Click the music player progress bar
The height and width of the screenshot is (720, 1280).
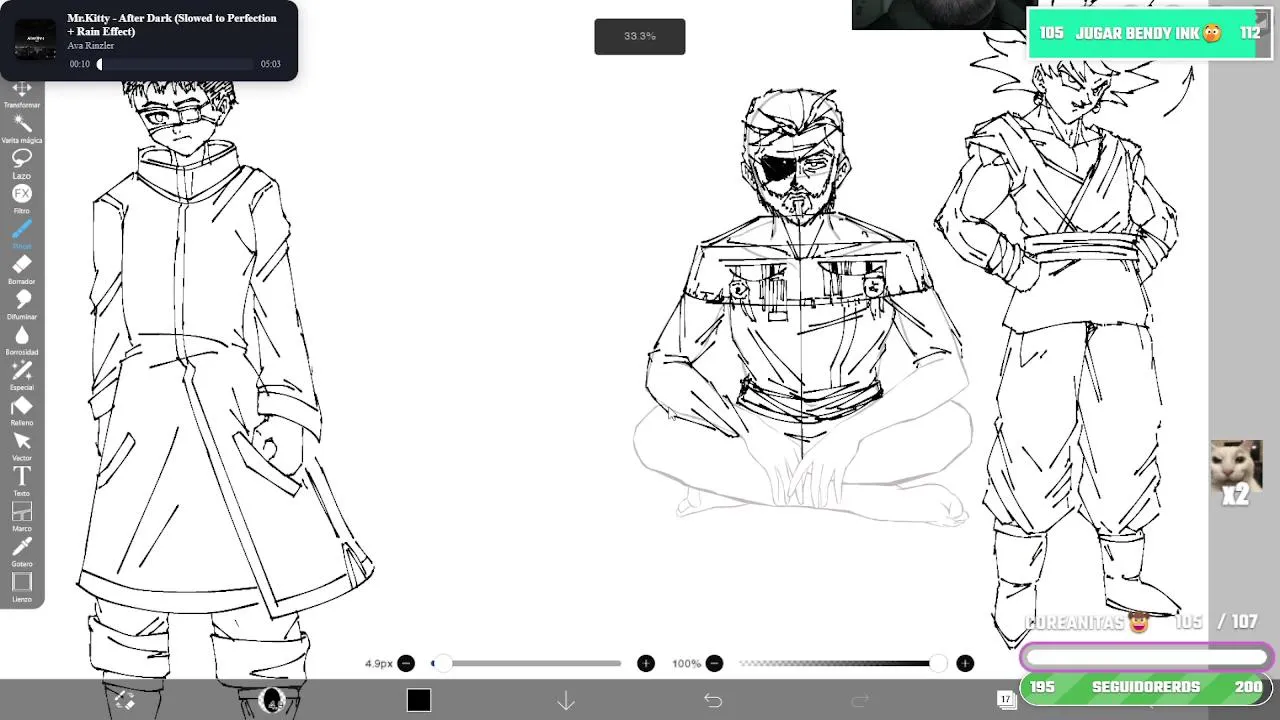(175, 64)
